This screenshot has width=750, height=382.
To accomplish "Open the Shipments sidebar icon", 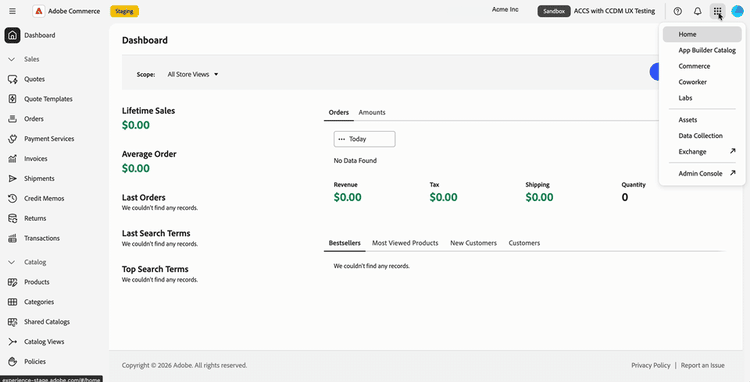I will 13,178.
